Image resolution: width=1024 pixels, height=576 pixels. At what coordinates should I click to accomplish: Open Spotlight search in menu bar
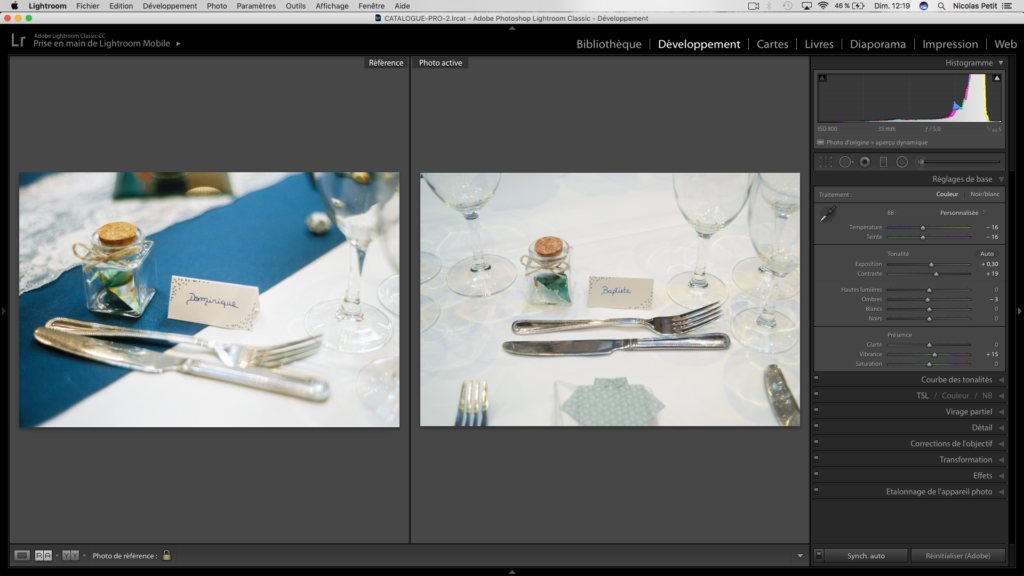pos(941,6)
